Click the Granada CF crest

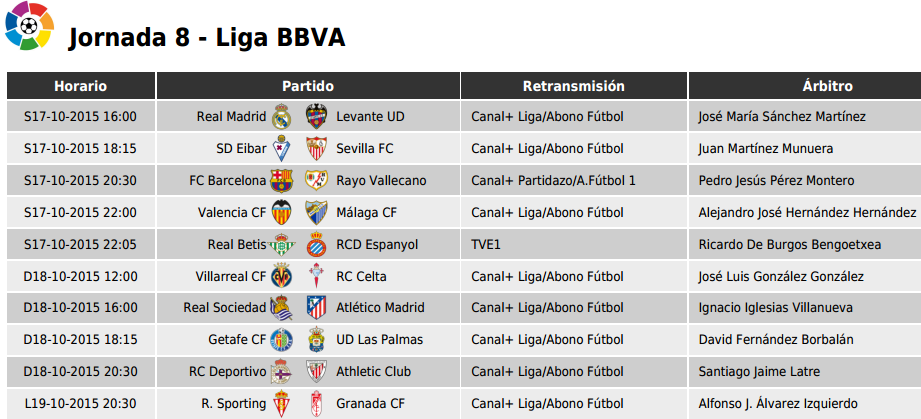tap(317, 404)
